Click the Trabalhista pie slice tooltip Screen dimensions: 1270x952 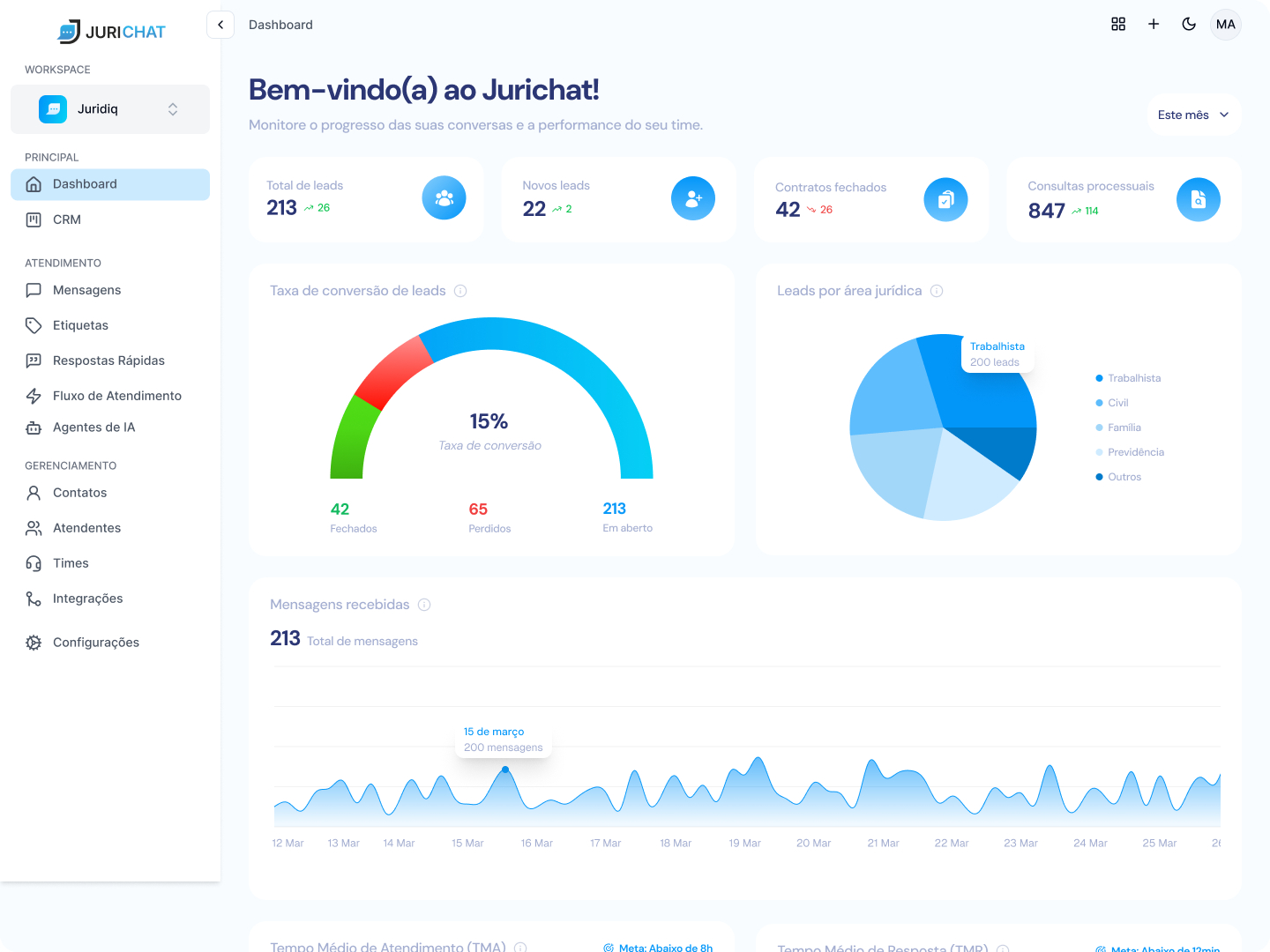point(997,354)
